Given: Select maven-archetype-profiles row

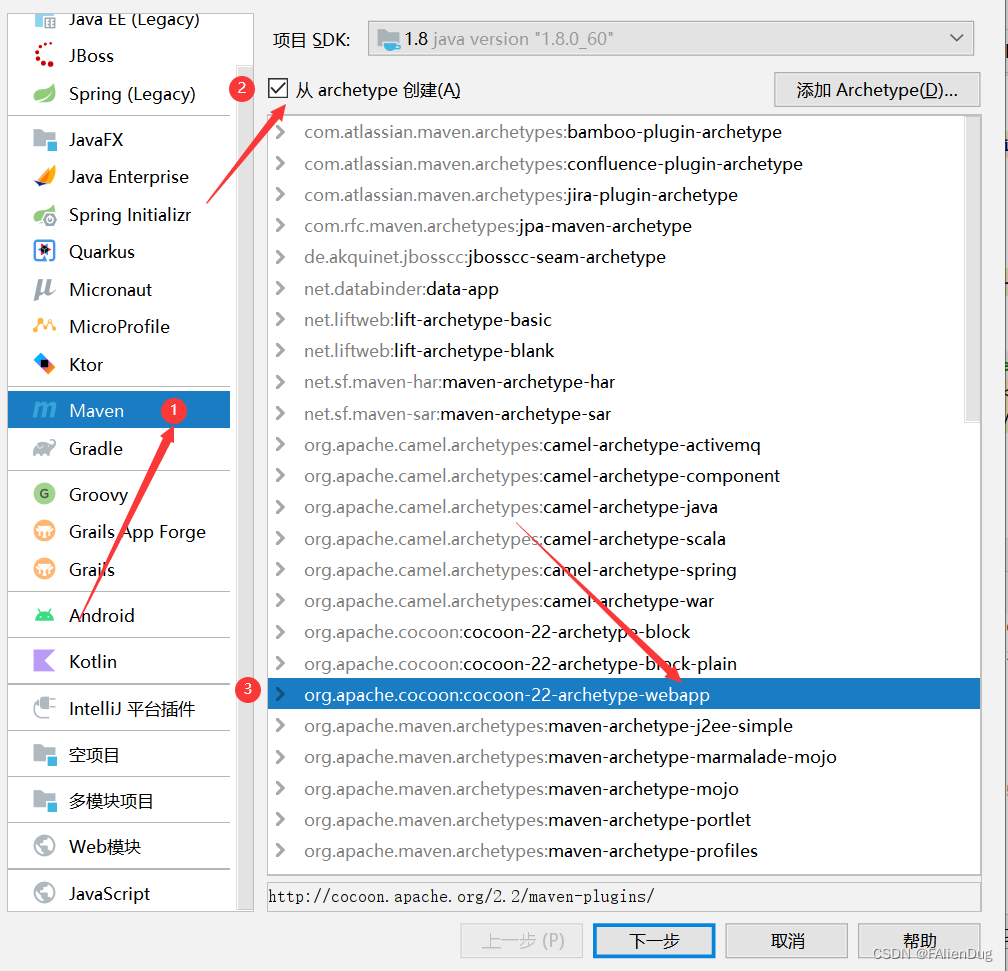Looking at the screenshot, I should (x=624, y=851).
